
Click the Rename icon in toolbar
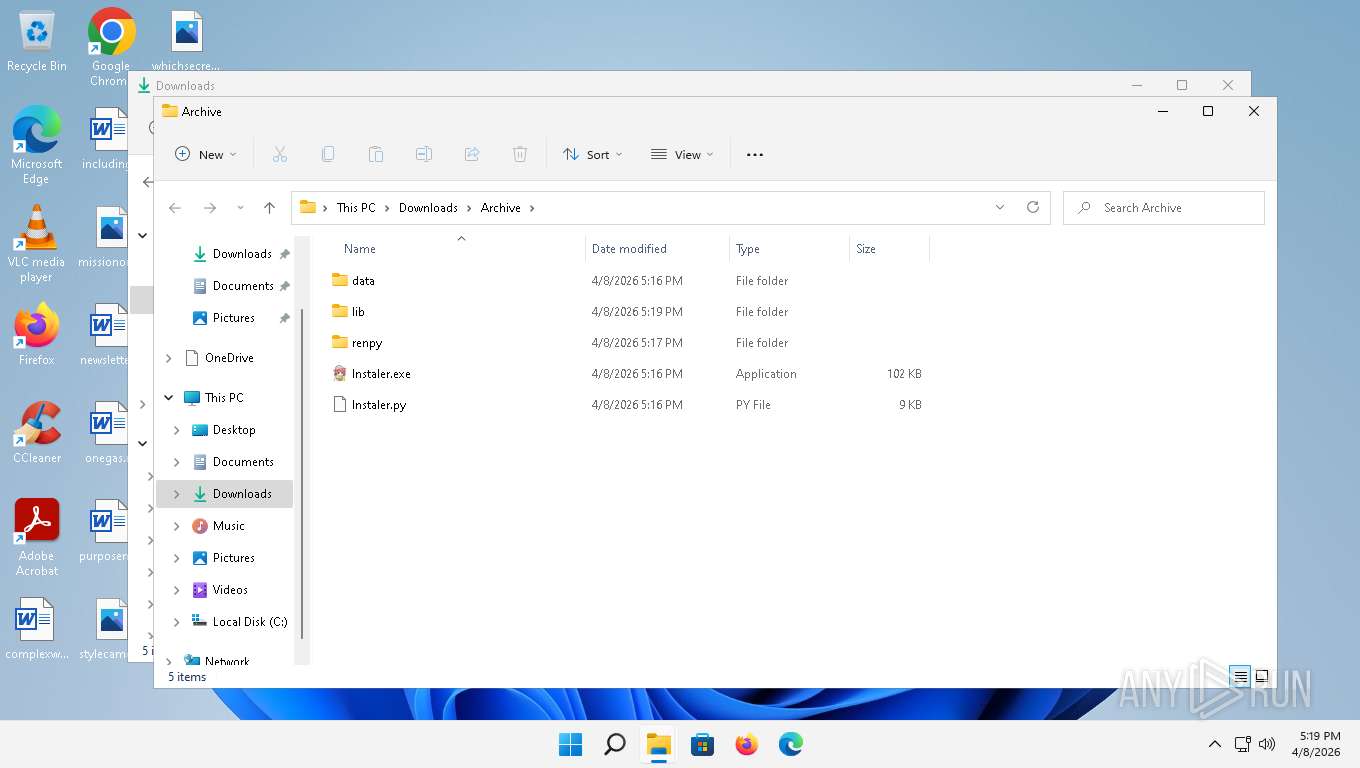(424, 154)
